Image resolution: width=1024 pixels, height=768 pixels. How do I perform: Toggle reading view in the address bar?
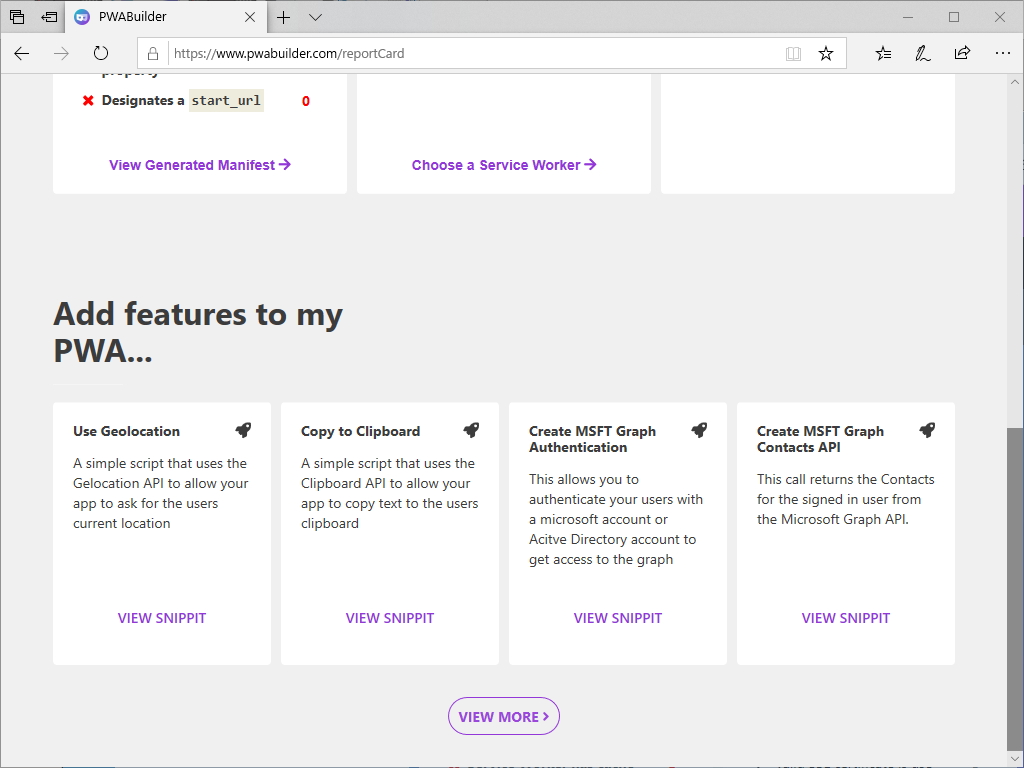[x=793, y=53]
